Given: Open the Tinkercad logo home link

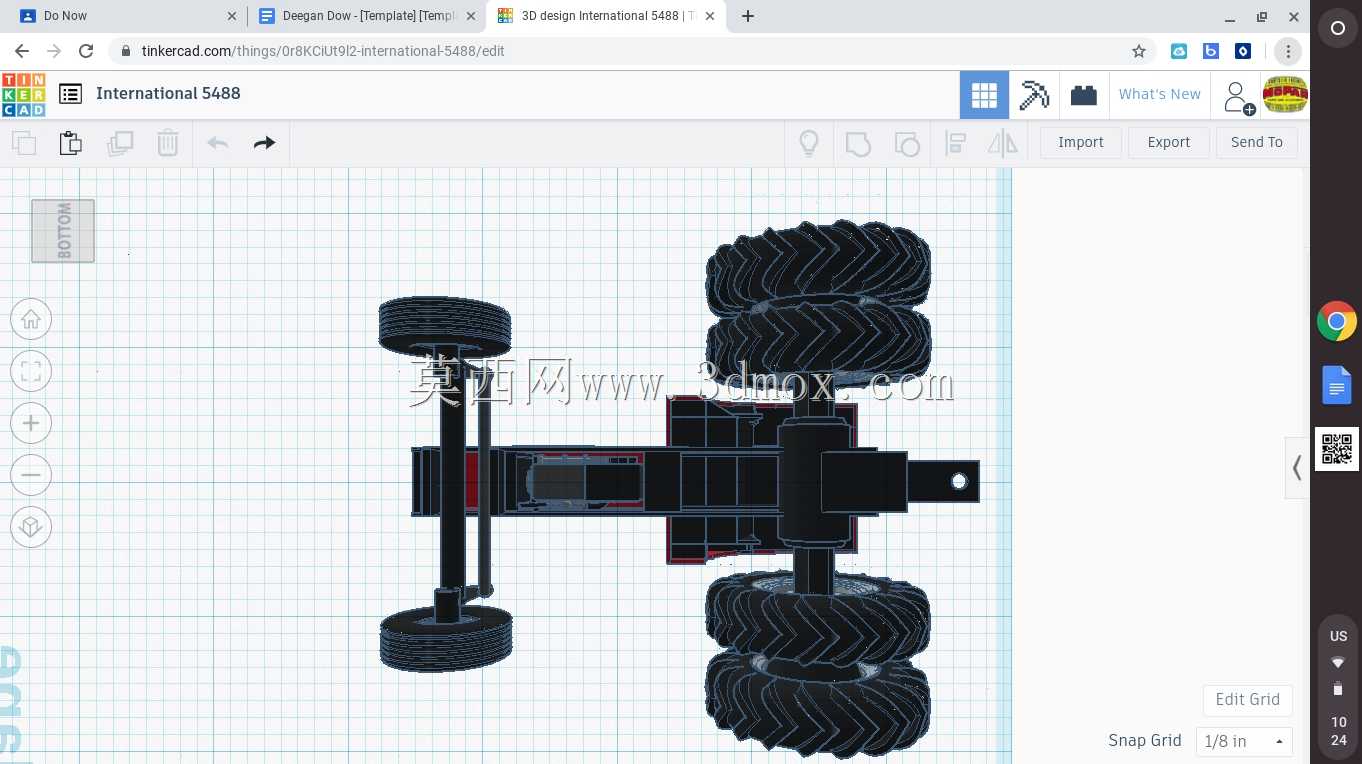Looking at the screenshot, I should 24,94.
